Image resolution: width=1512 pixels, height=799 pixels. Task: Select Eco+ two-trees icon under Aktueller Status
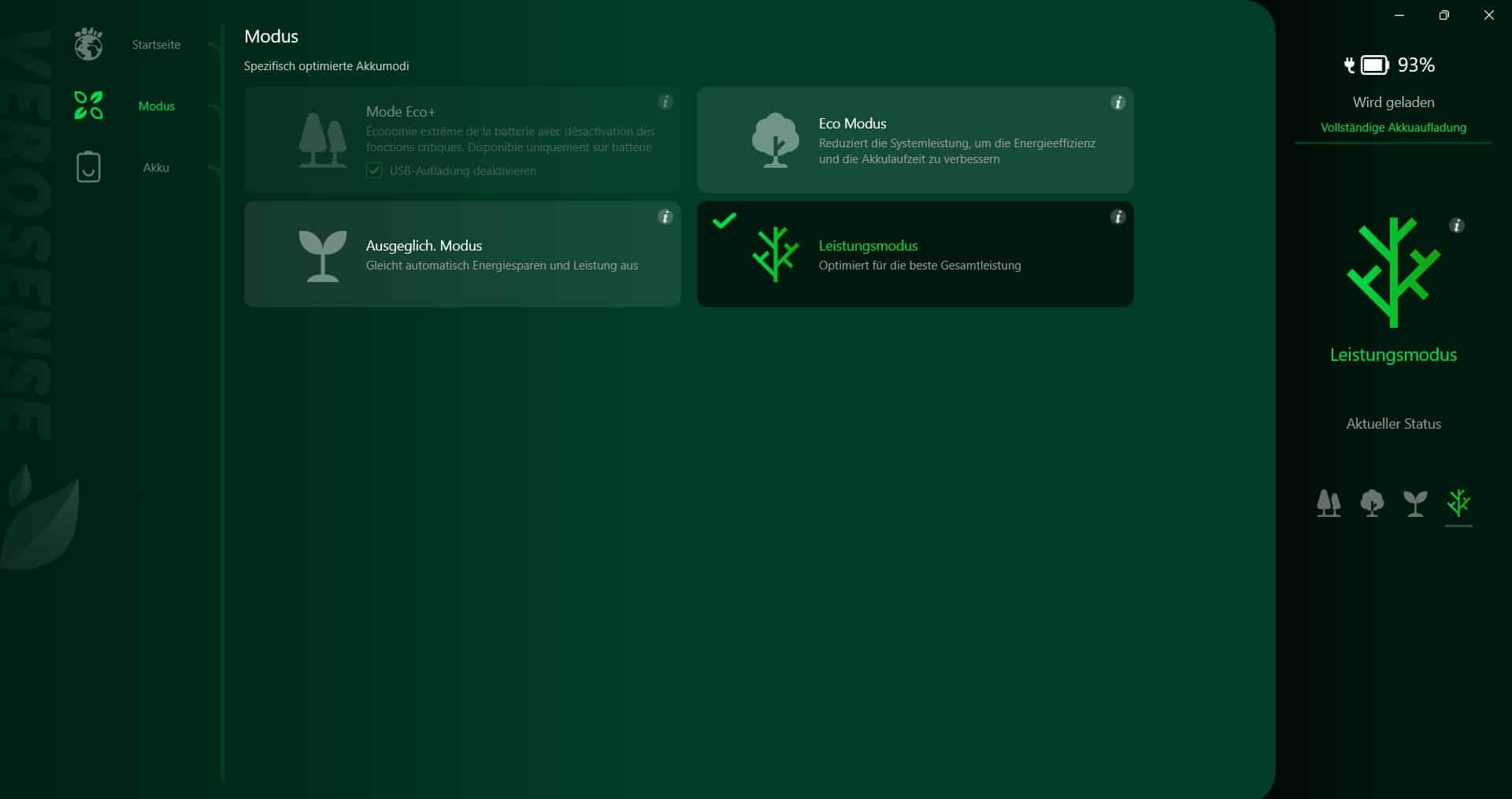click(1329, 503)
